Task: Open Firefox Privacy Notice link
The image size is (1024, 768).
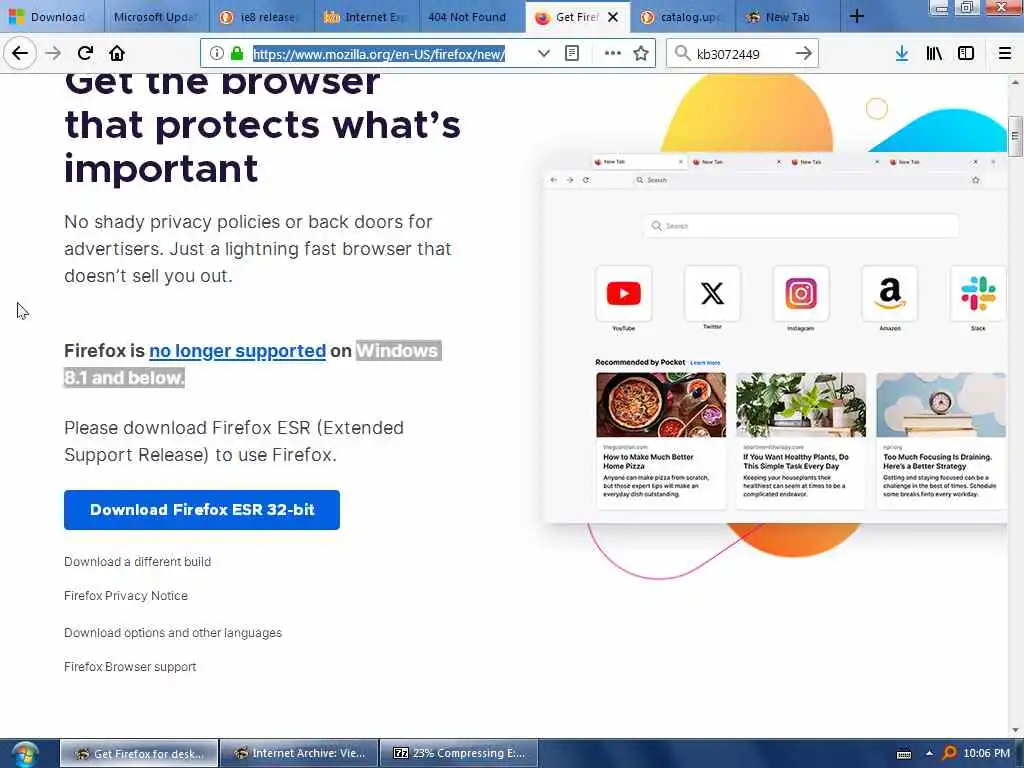Action: point(125,596)
